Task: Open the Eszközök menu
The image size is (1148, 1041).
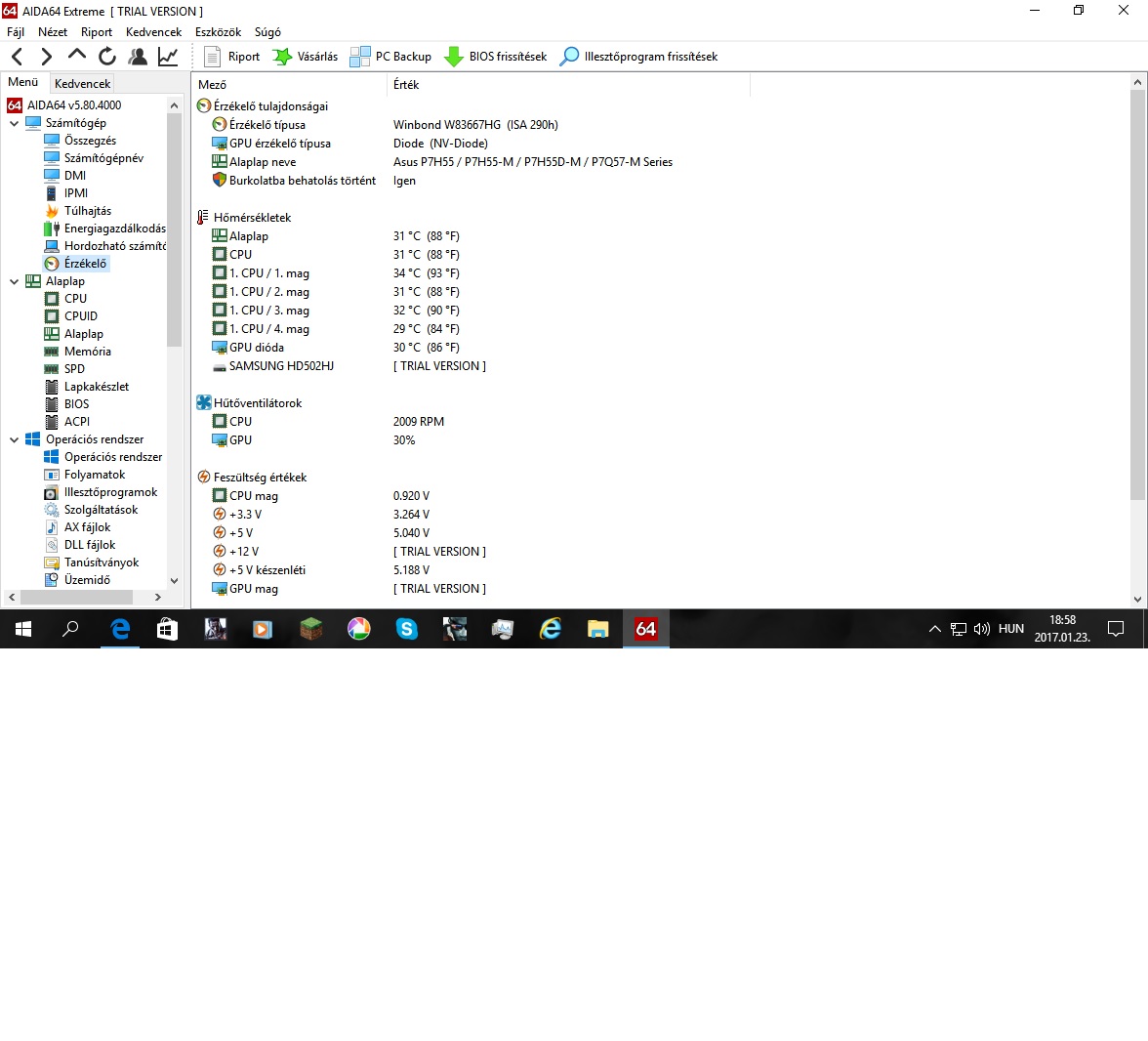Action: (219, 32)
